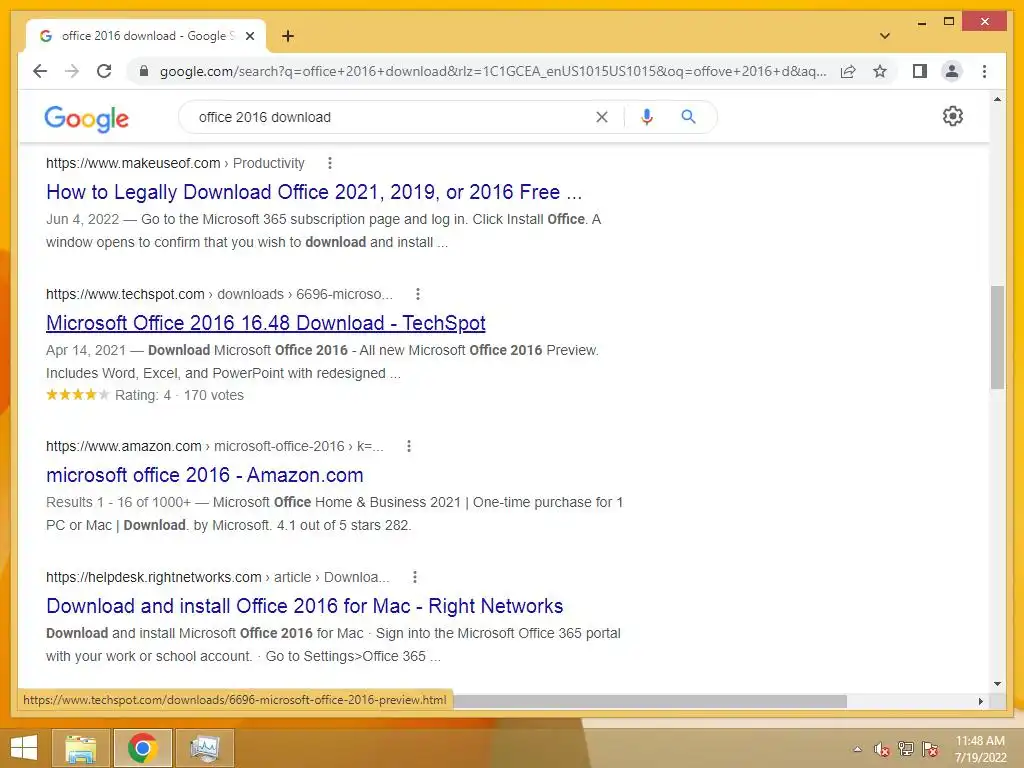Screen dimensions: 1024x768
Task: Open options for makeuseof.com result
Action: [x=330, y=163]
